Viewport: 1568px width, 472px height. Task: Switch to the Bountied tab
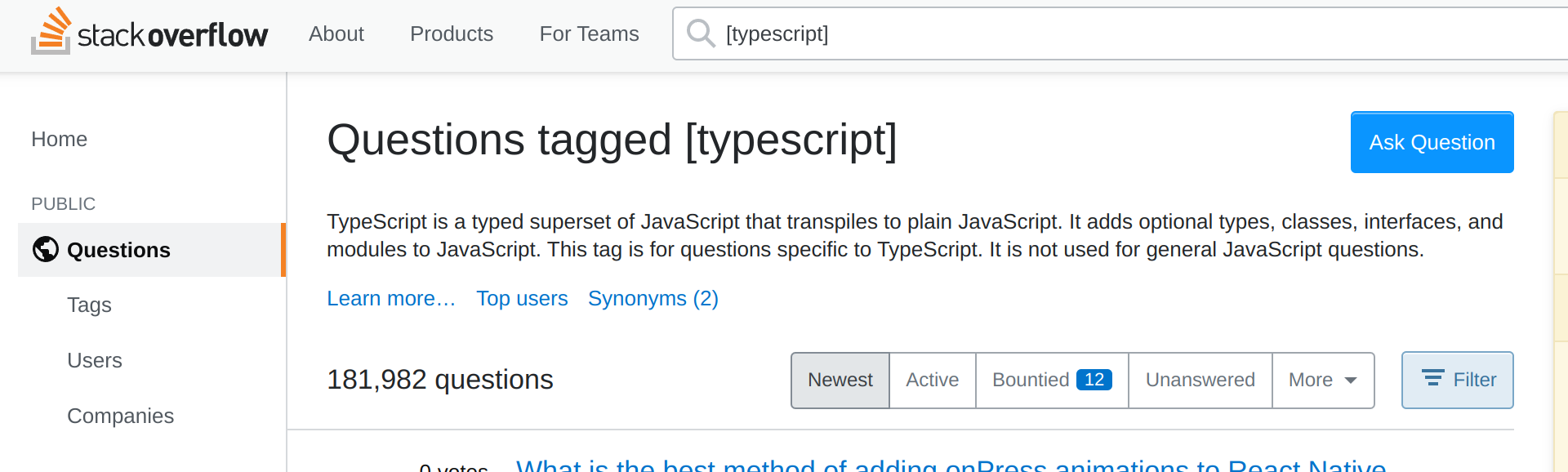1052,380
